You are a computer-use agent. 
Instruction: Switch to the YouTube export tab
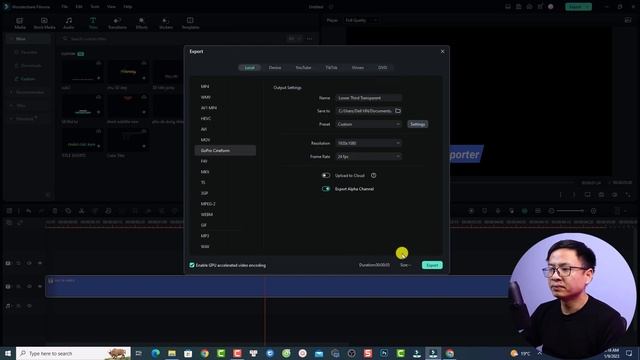[303, 68]
